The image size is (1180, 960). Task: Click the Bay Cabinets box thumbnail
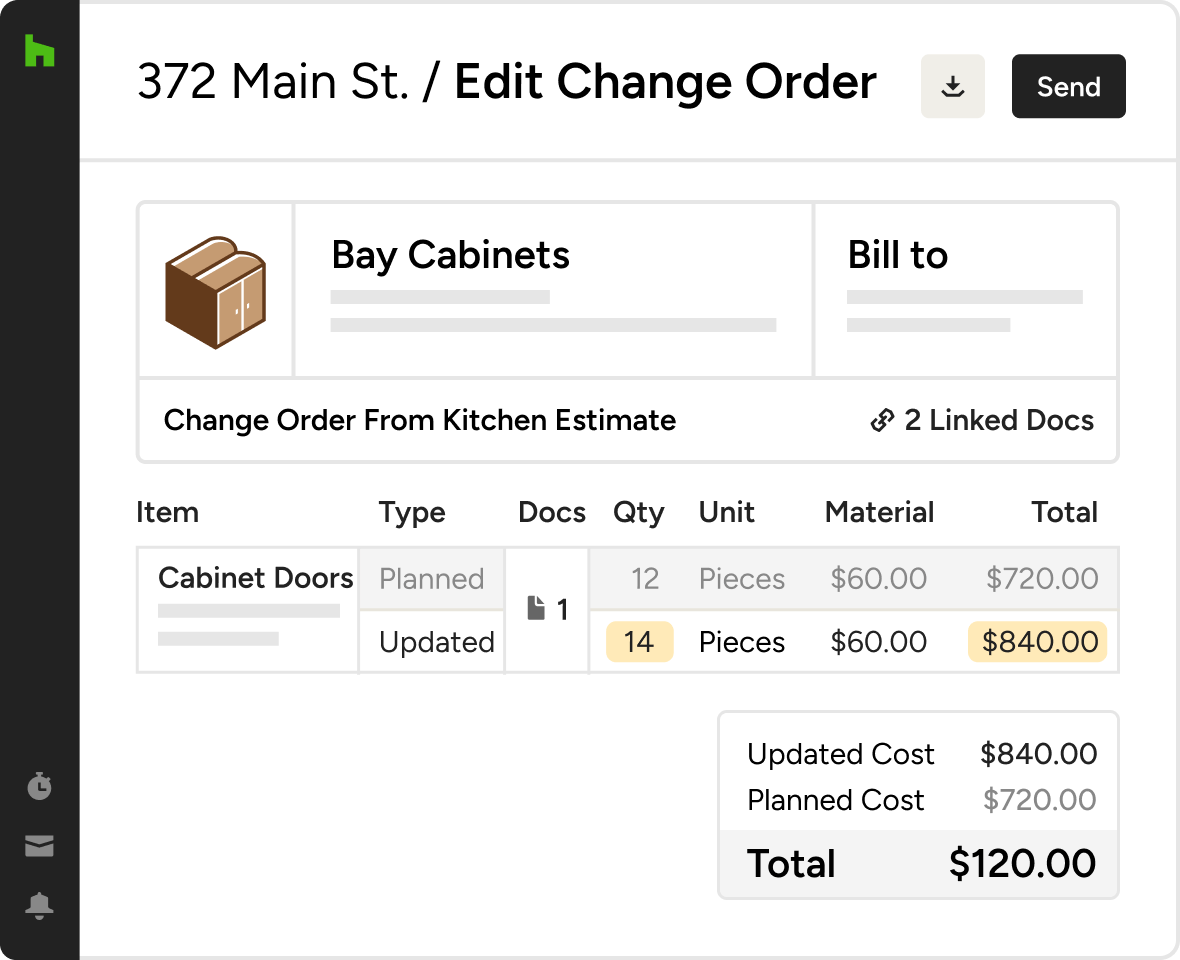click(x=215, y=292)
